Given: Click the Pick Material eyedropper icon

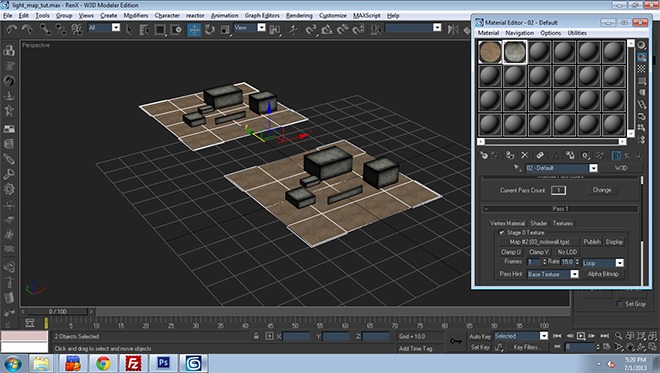Looking at the screenshot, I should pyautogui.click(x=518, y=168).
